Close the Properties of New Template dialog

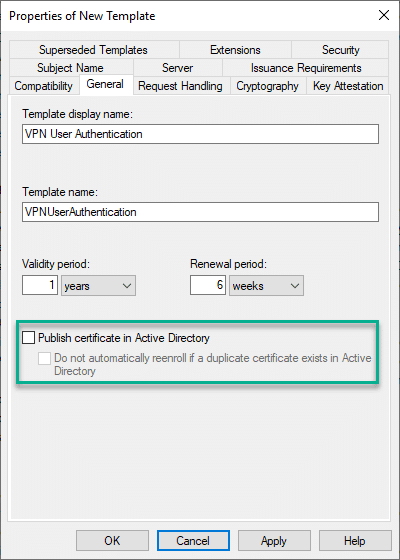pyautogui.click(x=384, y=15)
